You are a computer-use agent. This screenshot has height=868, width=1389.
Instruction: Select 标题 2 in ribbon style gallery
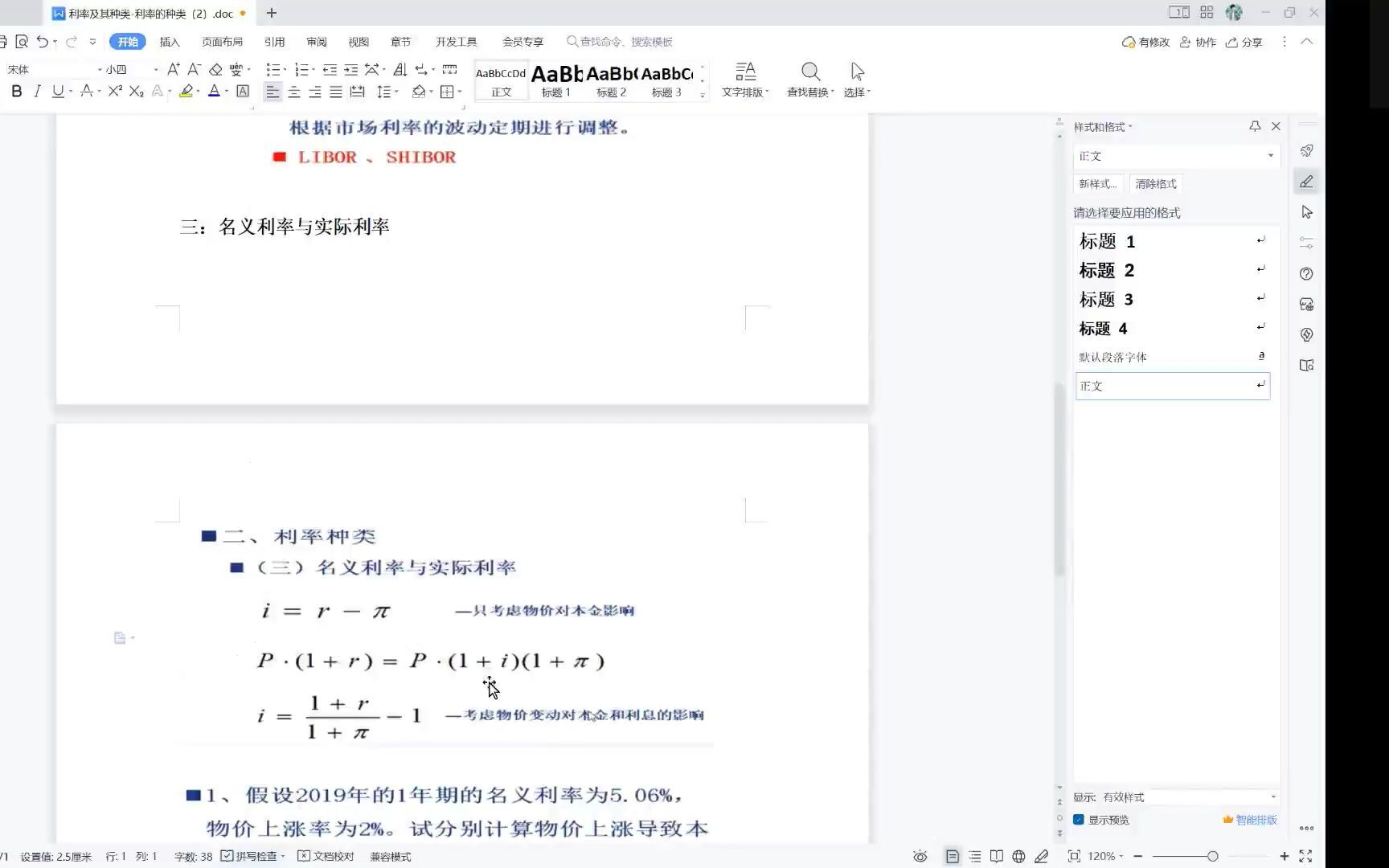point(611,80)
